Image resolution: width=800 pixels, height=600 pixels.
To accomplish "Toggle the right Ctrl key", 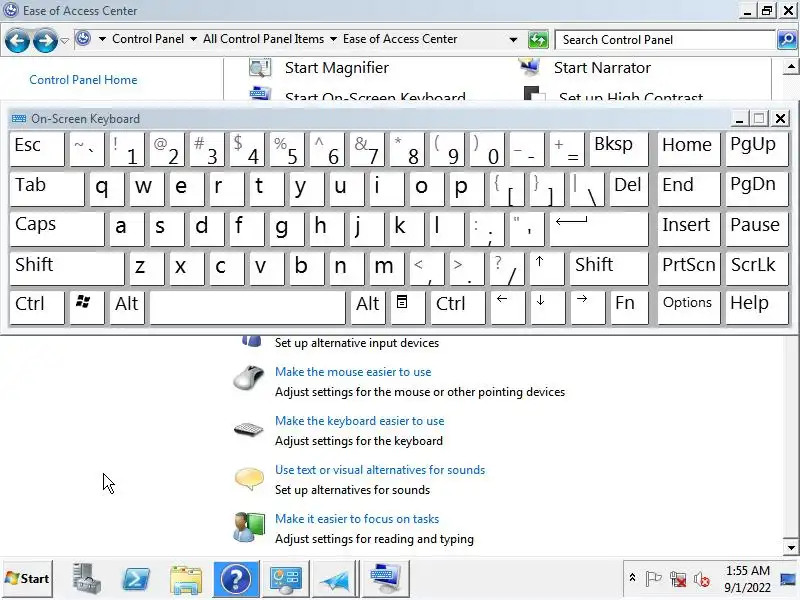I will pos(458,307).
